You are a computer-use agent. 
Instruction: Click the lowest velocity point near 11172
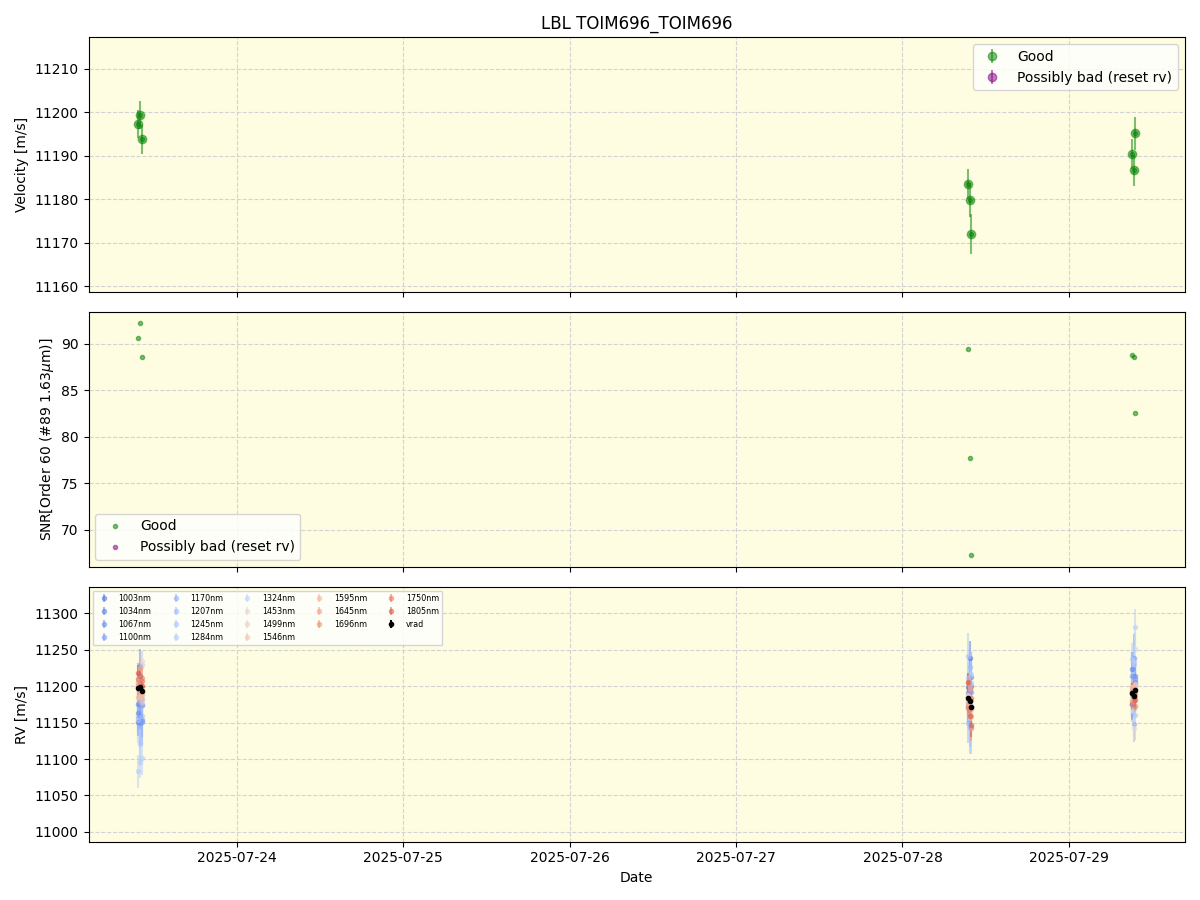point(971,234)
